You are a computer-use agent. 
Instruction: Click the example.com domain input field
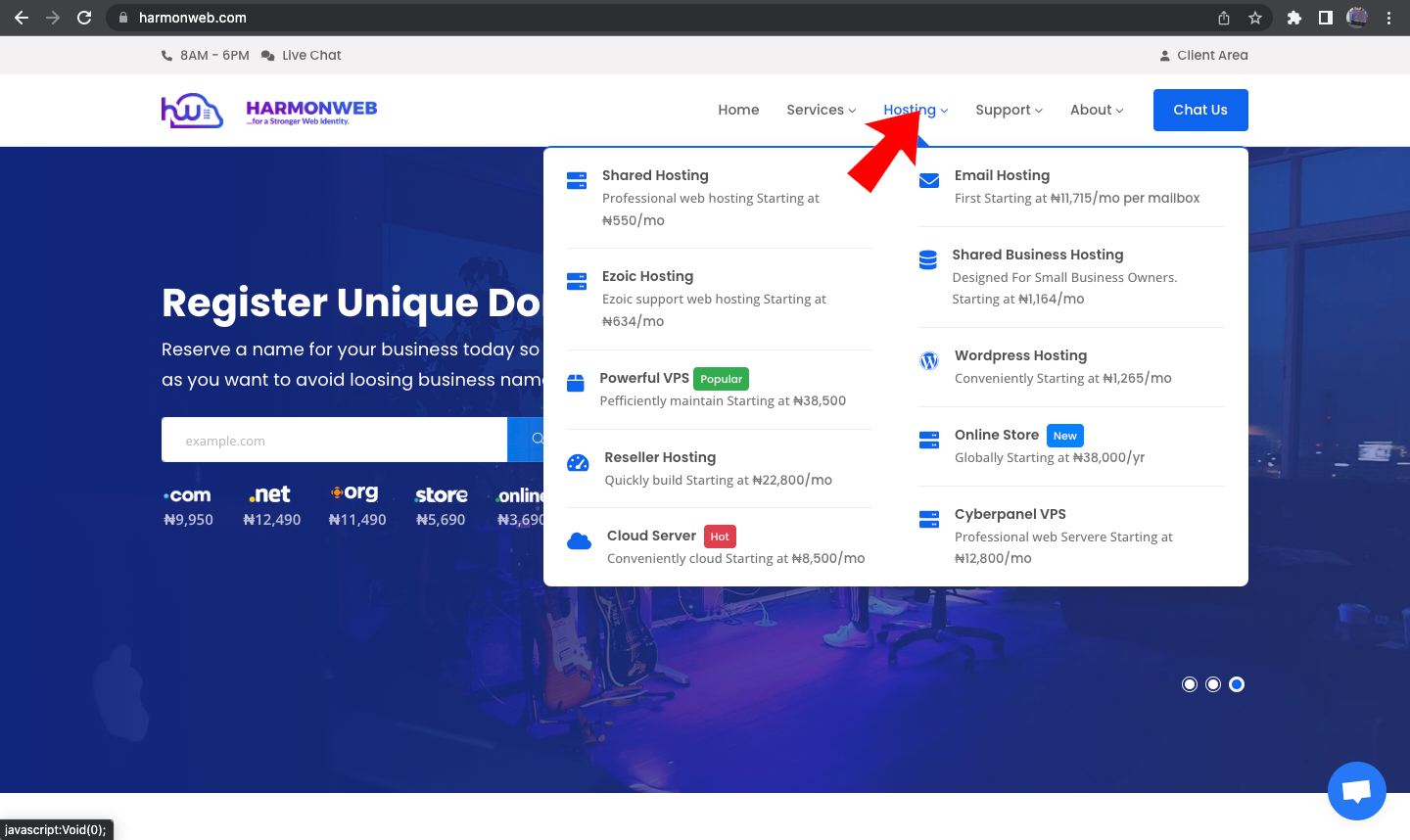333,440
